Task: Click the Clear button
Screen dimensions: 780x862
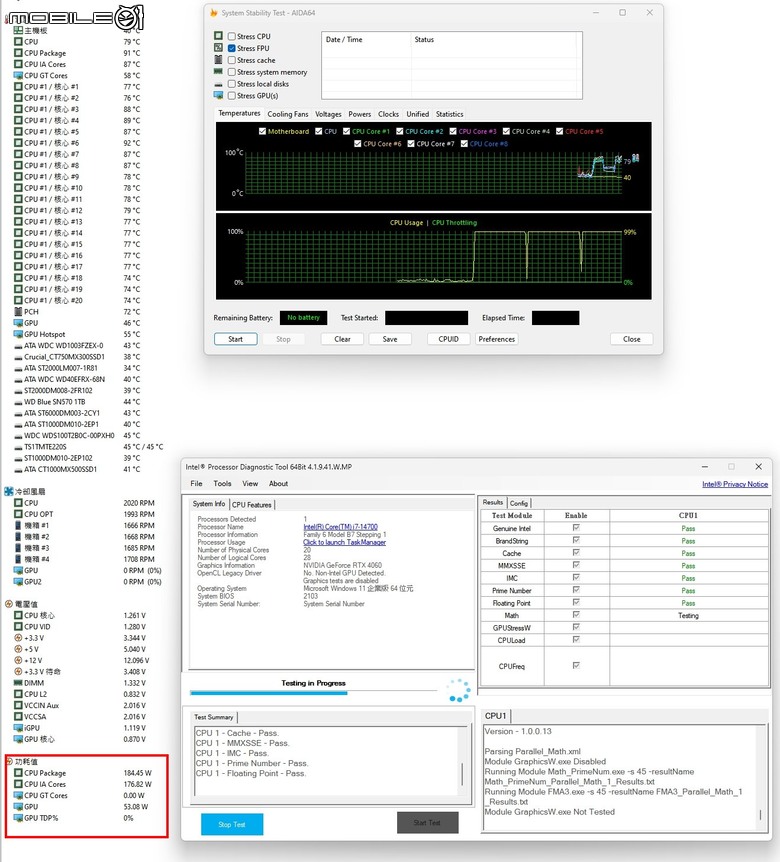Action: [x=342, y=339]
